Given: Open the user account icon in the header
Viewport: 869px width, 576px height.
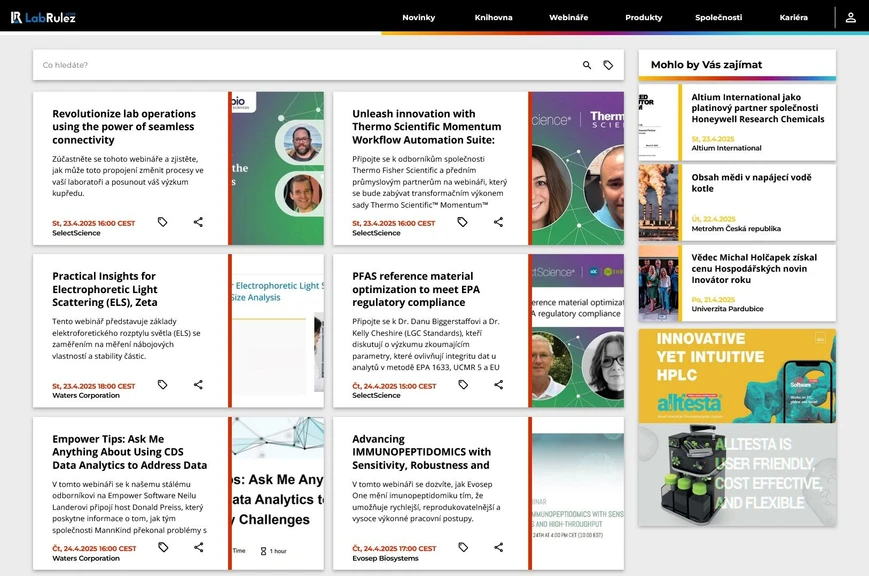Looking at the screenshot, I should click(850, 17).
